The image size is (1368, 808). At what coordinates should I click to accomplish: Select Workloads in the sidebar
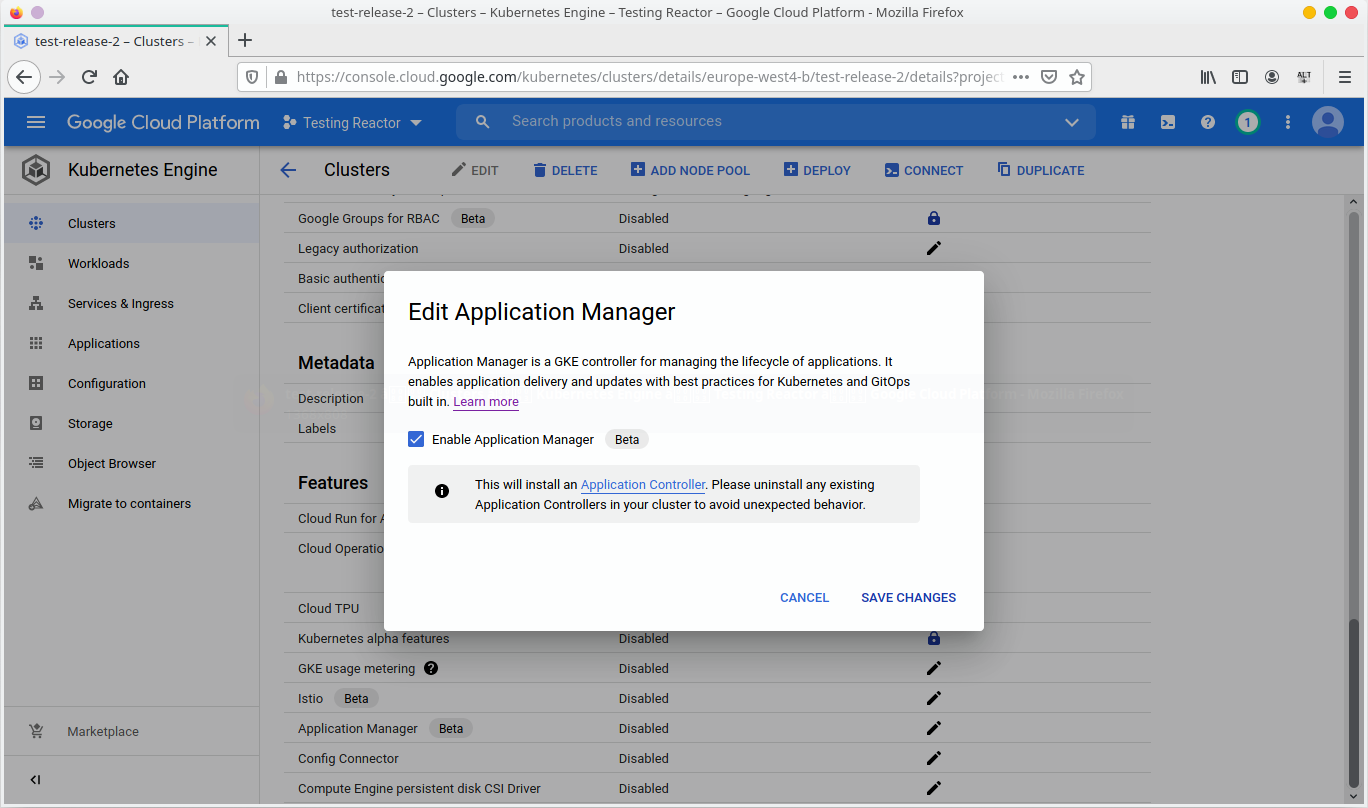(x=130, y=263)
